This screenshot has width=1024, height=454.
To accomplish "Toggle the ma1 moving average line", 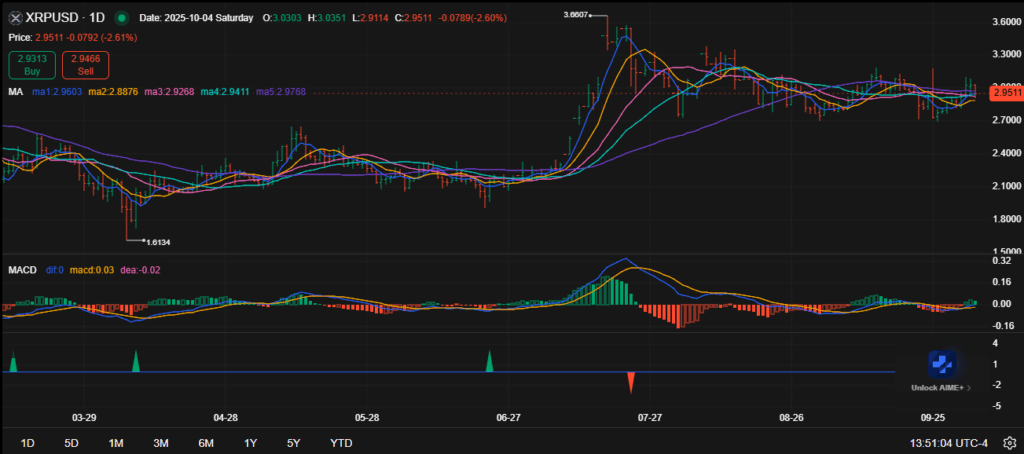I will pyautogui.click(x=55, y=92).
